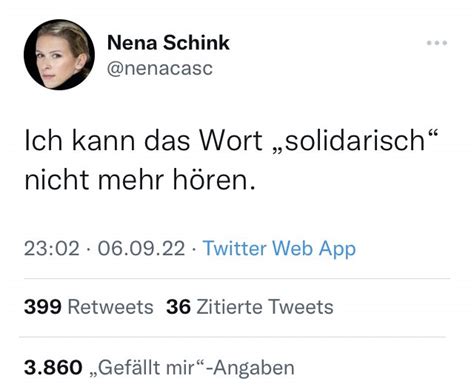The image size is (474, 387).
Task: Open the 23:02 timestamp link
Action: click(52, 249)
